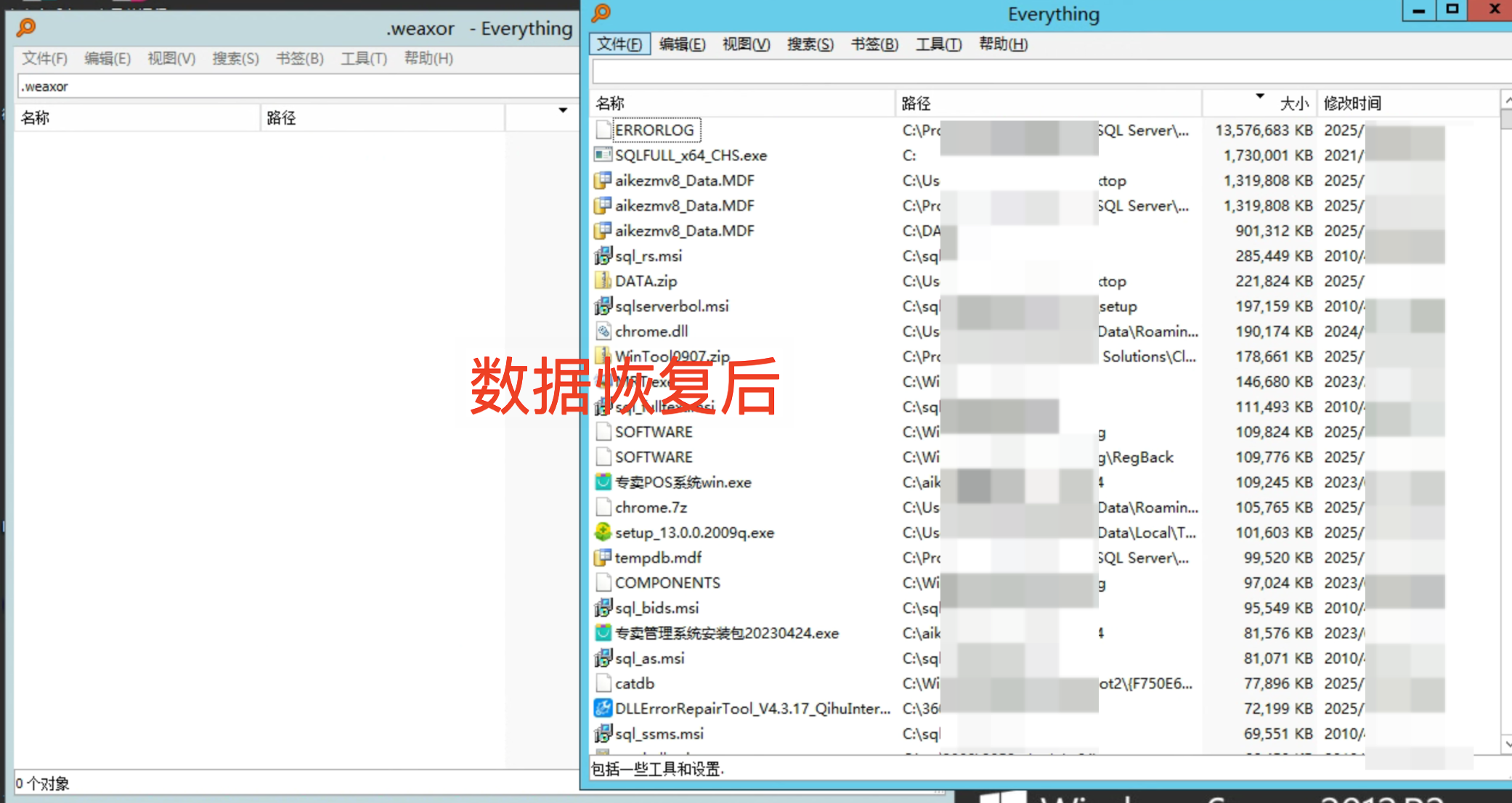Sort by 大小 column header

[x=1260, y=103]
